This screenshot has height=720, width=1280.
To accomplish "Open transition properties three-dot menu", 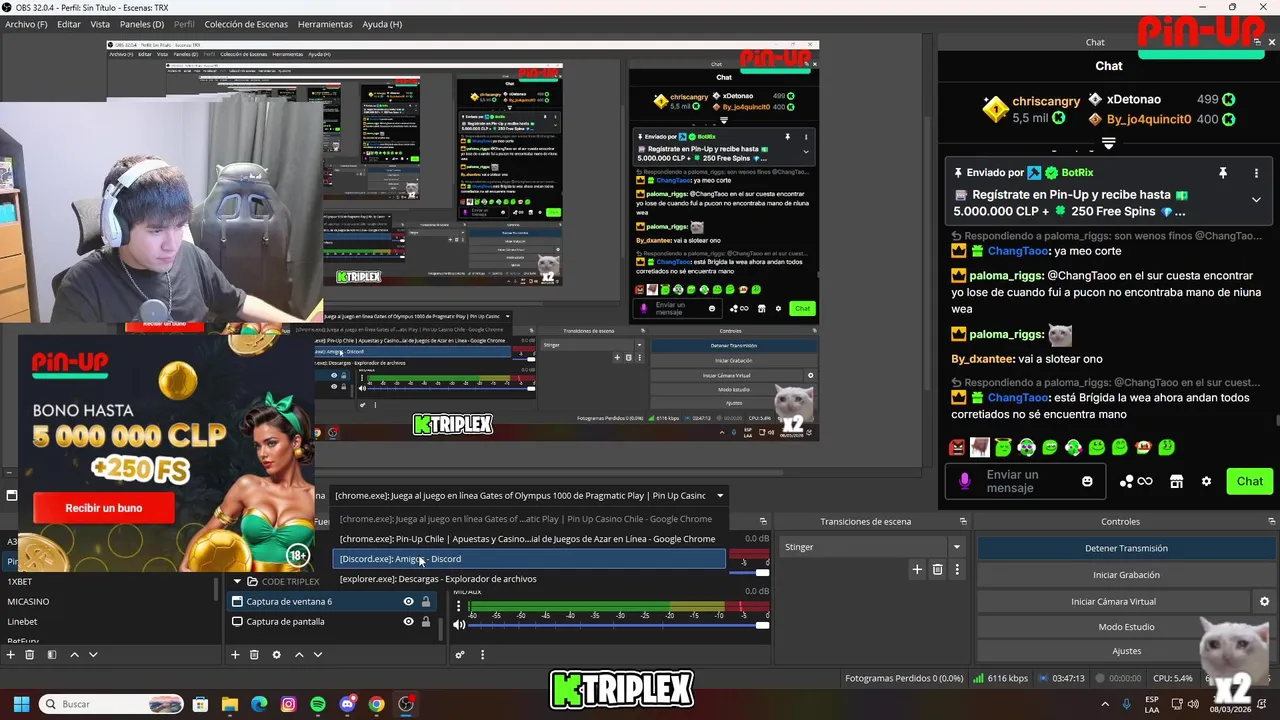I will pos(957,569).
